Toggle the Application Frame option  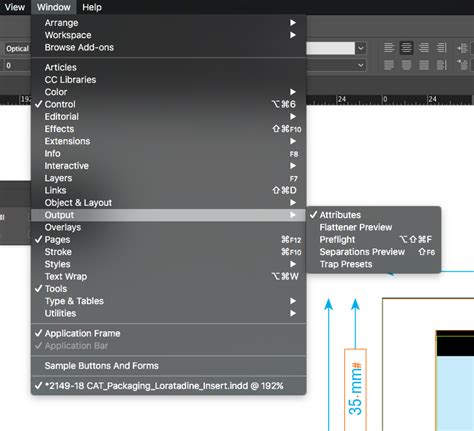[169, 333]
